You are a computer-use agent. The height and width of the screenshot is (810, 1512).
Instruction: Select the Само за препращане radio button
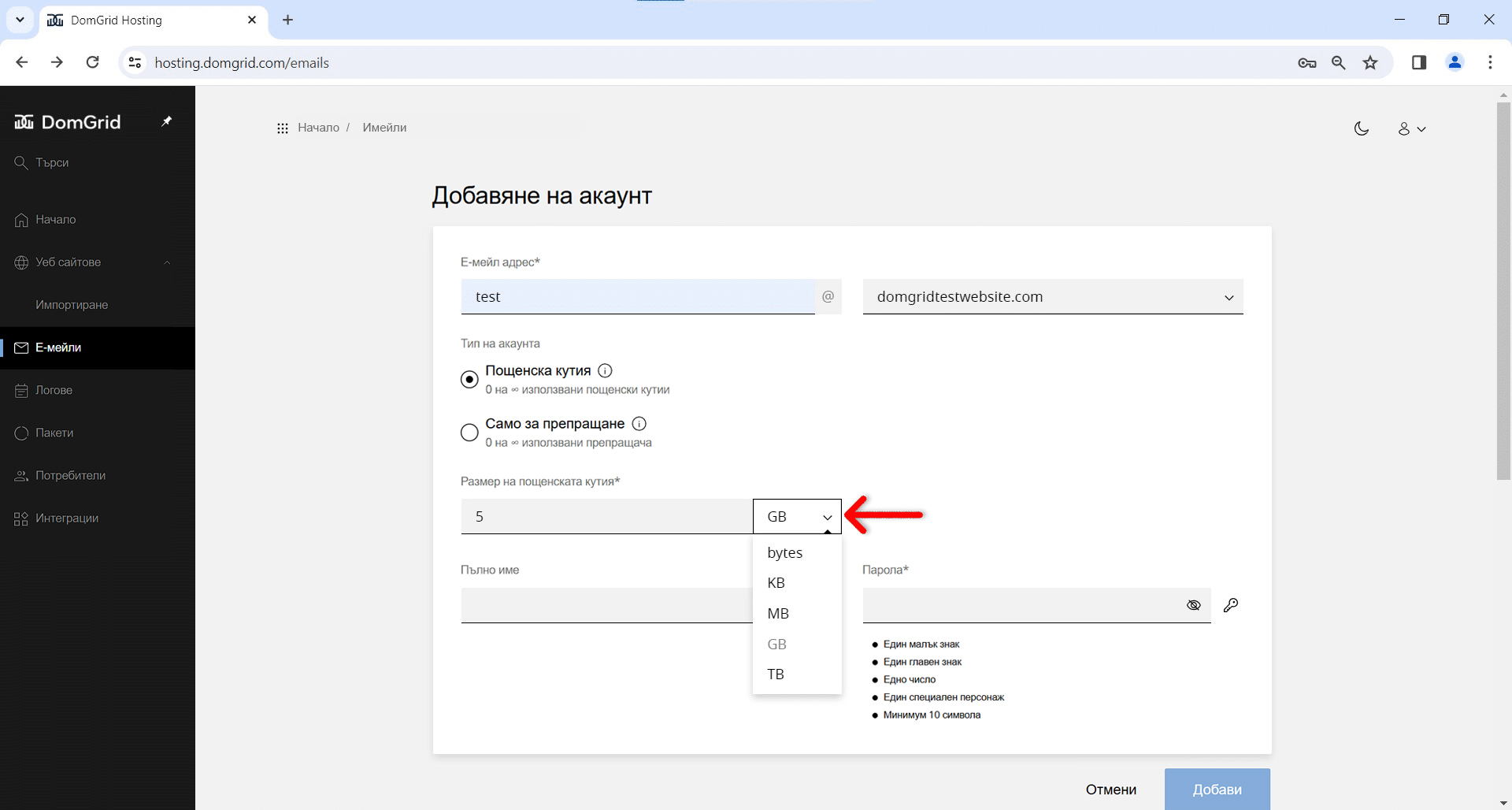469,433
